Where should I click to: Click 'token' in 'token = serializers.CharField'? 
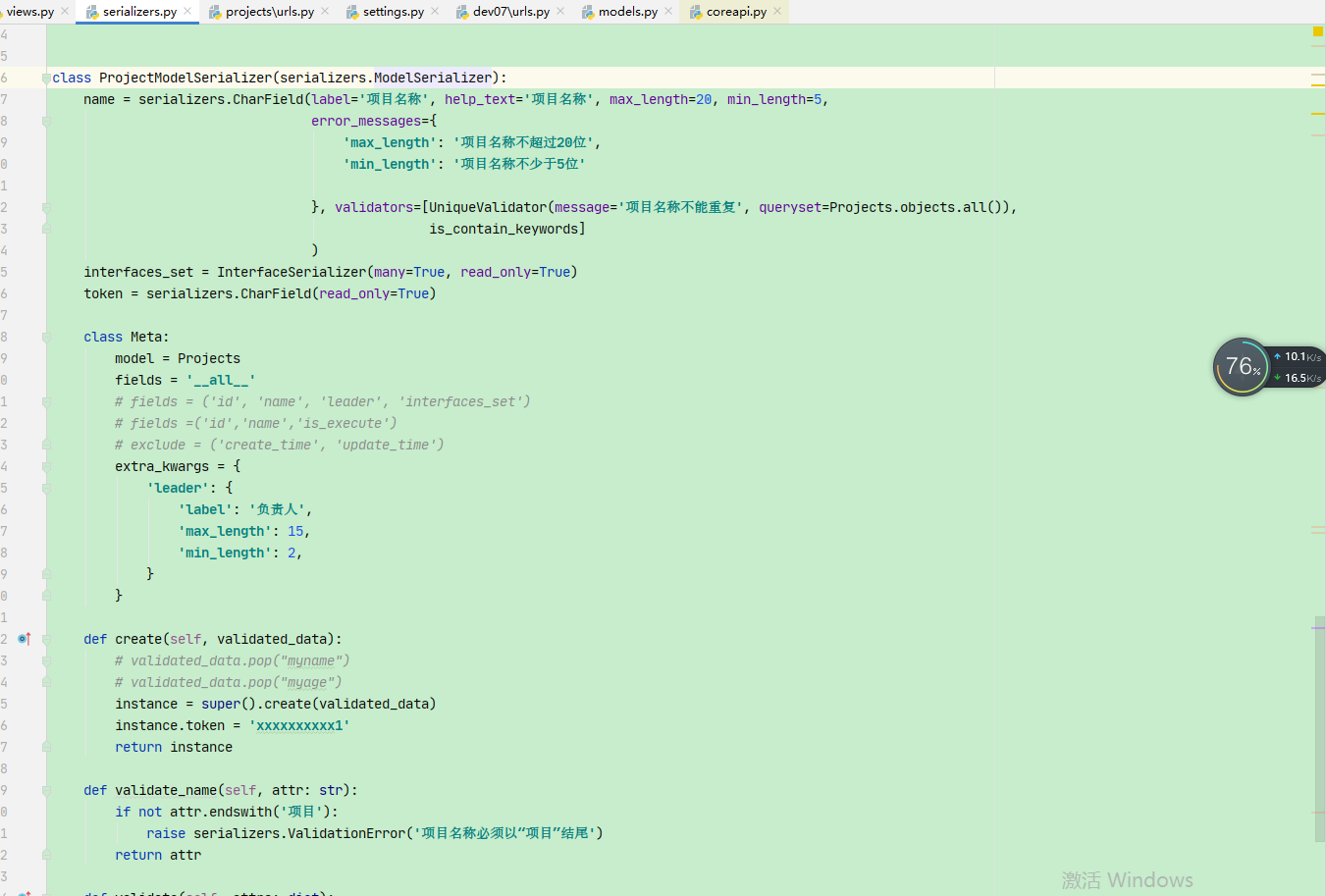pyautogui.click(x=103, y=293)
